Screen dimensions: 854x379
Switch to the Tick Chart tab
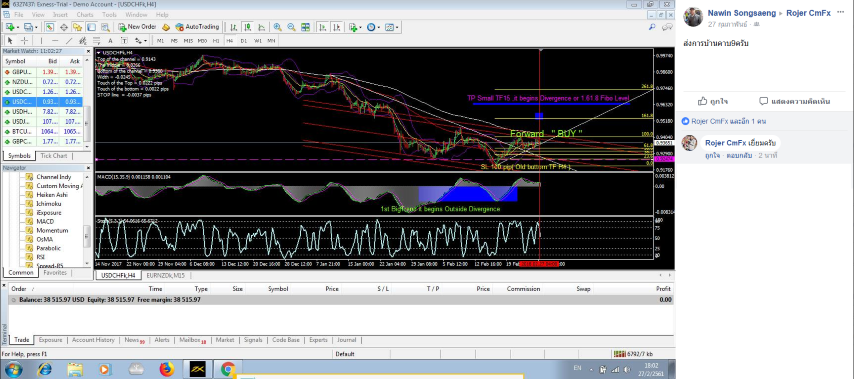coord(53,156)
